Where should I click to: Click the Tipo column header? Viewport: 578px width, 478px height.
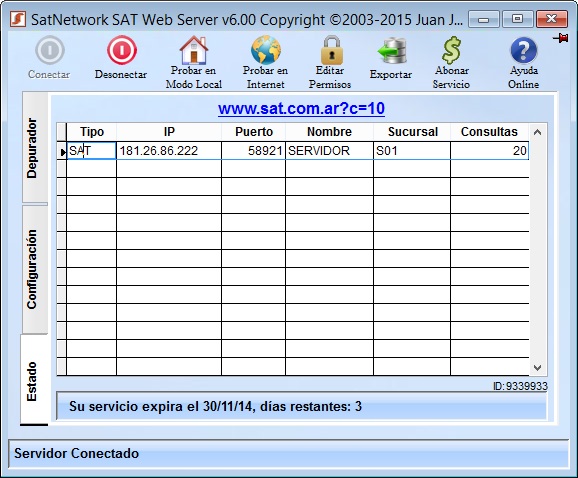pos(92,132)
